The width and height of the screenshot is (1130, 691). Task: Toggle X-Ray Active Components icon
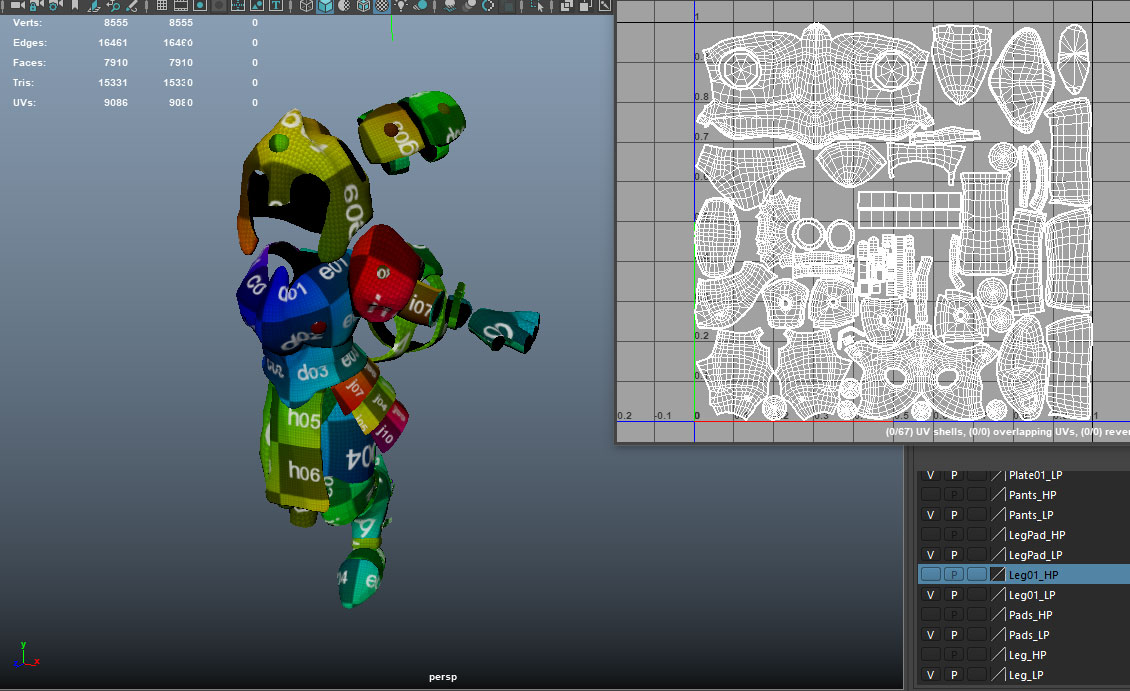tap(585, 6)
